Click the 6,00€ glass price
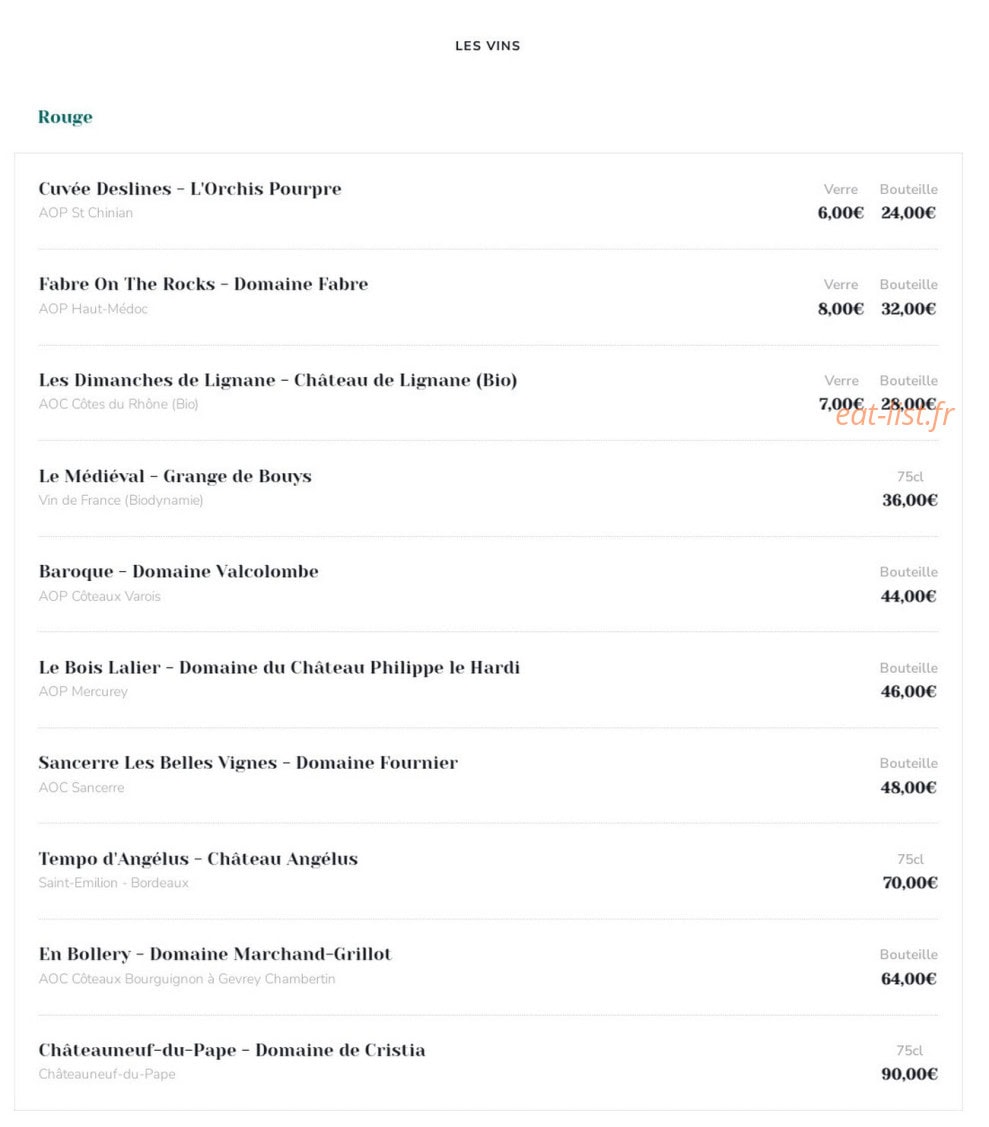 click(840, 213)
